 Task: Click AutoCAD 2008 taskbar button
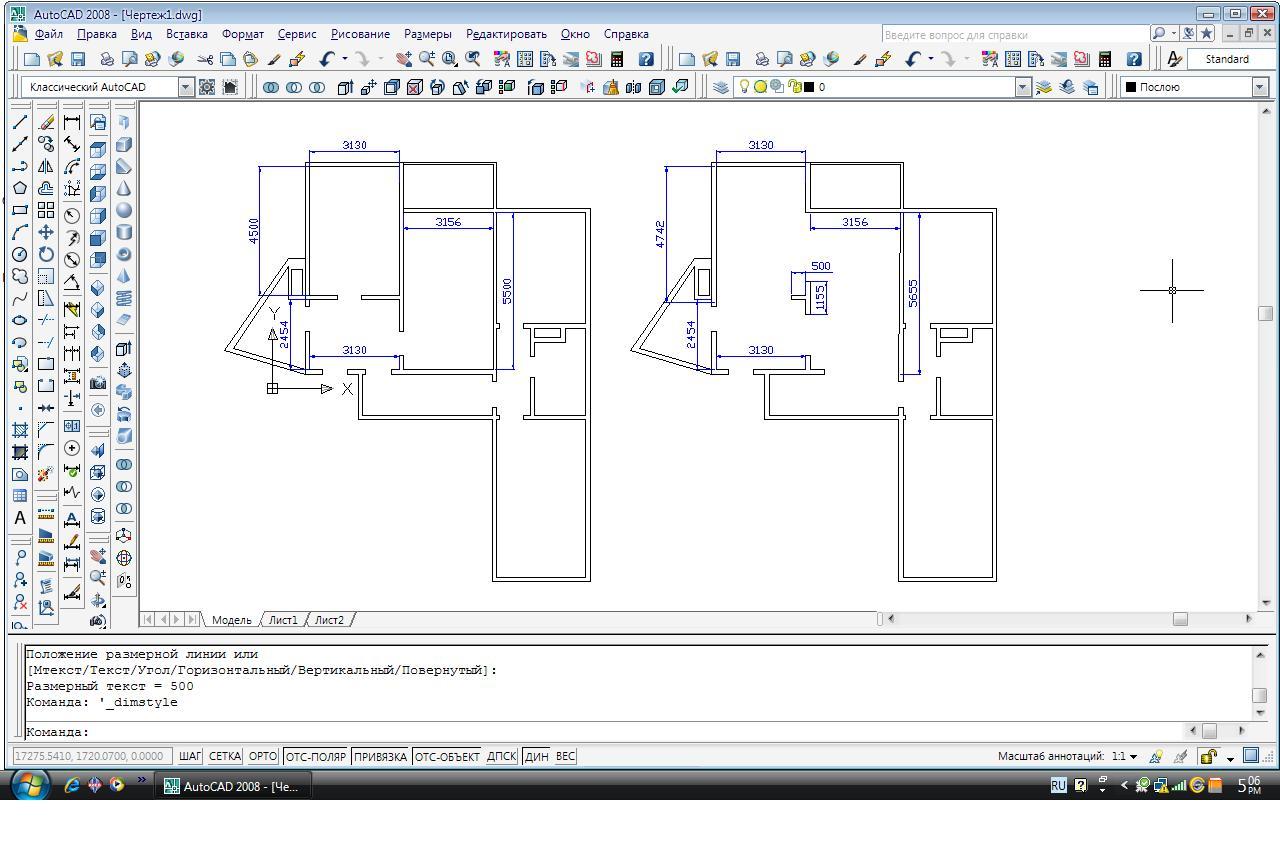point(232,786)
